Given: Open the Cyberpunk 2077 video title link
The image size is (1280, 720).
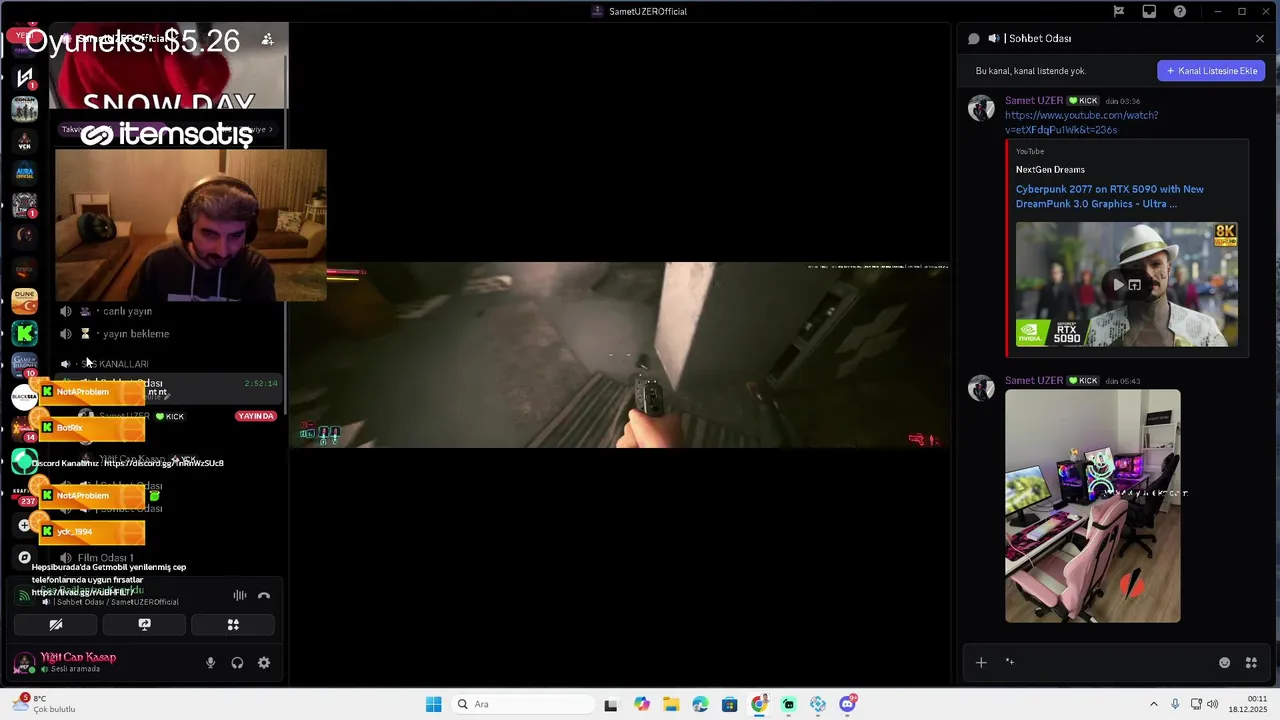Looking at the screenshot, I should click(x=1109, y=196).
